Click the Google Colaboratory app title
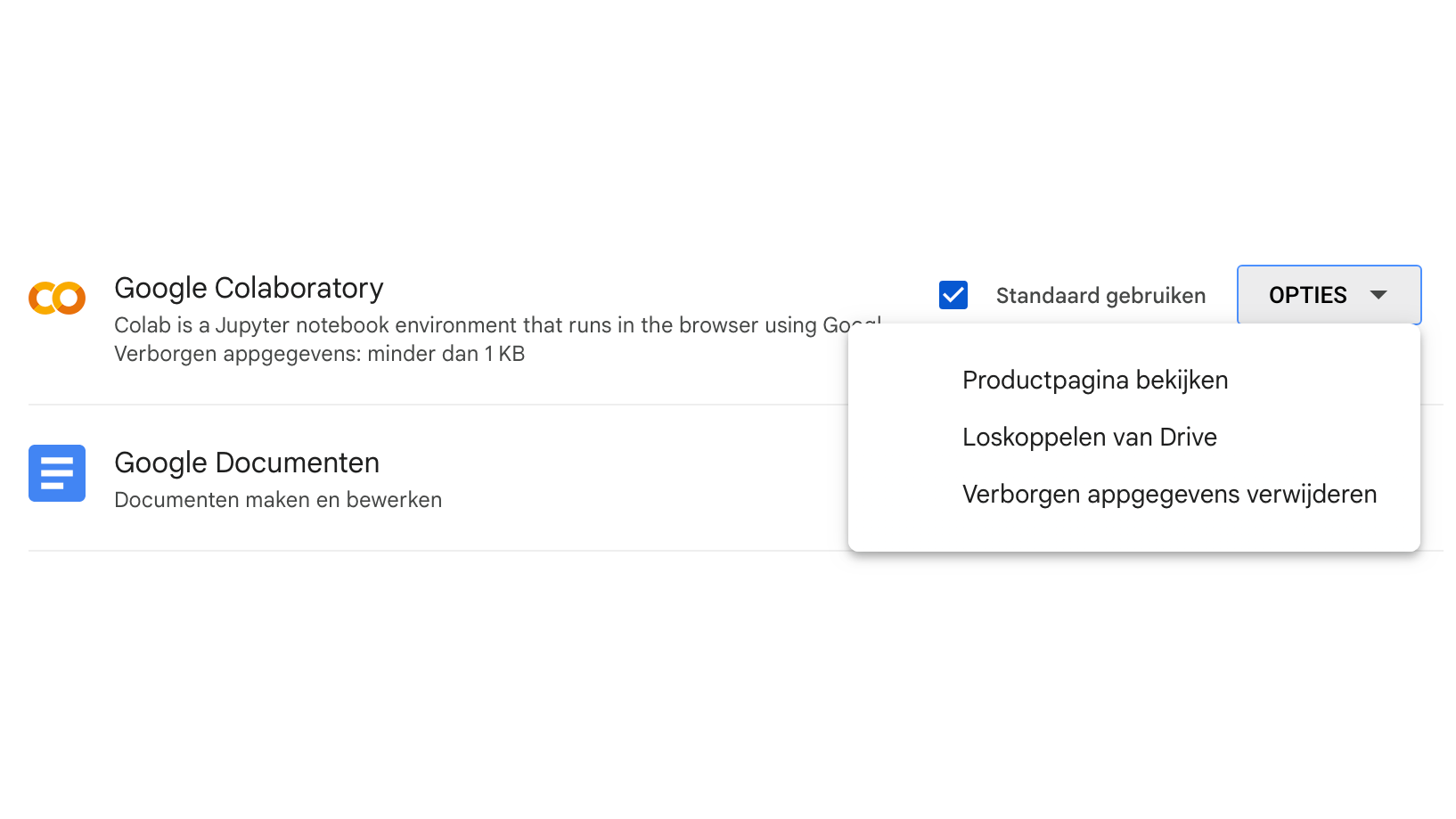The image size is (1456, 819). pyautogui.click(x=249, y=288)
